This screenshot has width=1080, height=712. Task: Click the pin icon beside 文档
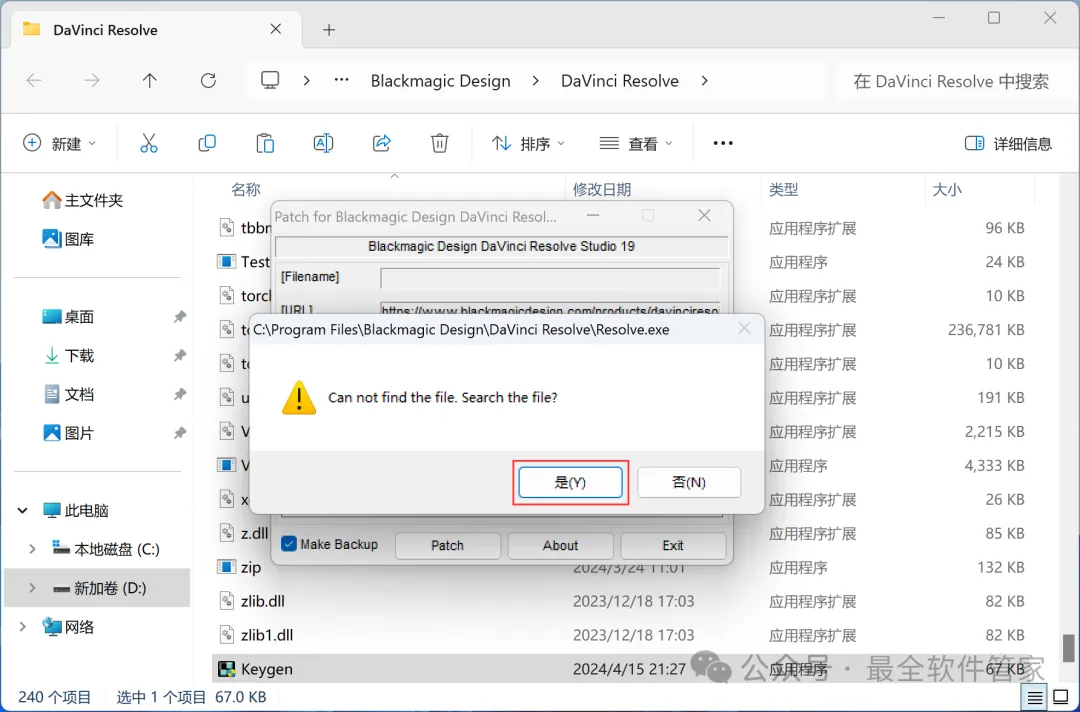180,395
